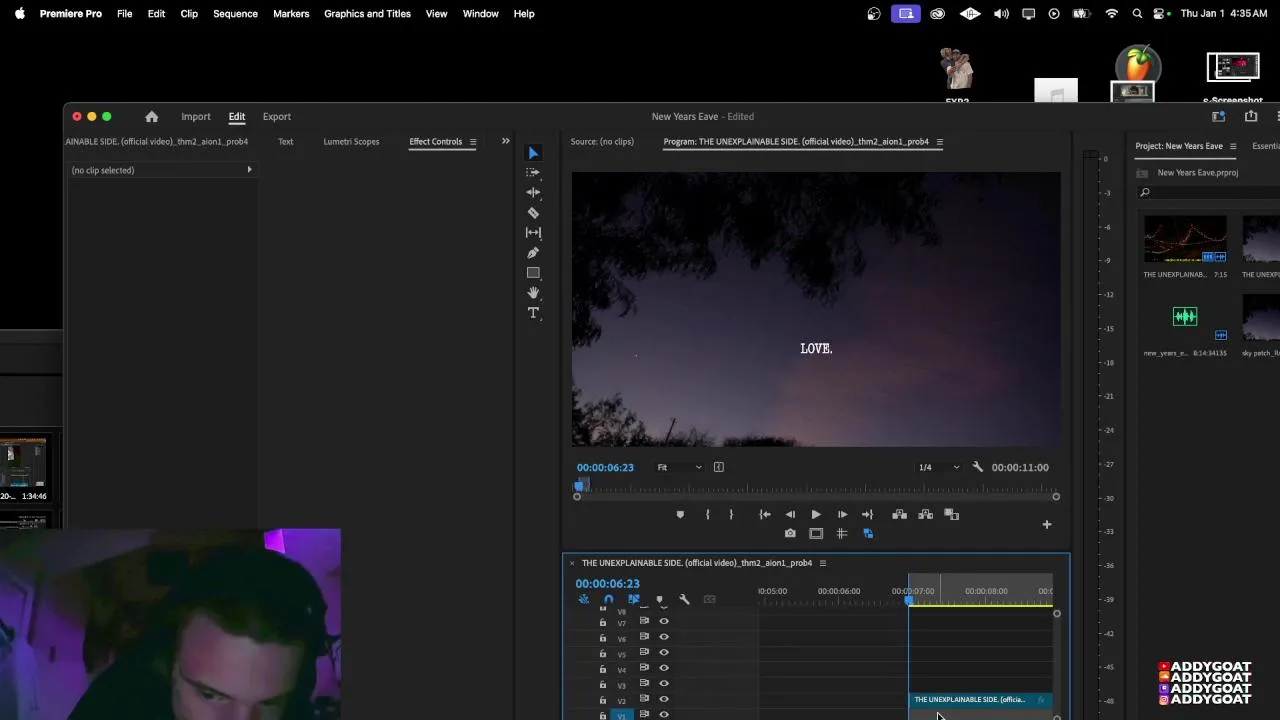Image resolution: width=1280 pixels, height=720 pixels.
Task: Play the program sequence
Action: pyautogui.click(x=816, y=515)
